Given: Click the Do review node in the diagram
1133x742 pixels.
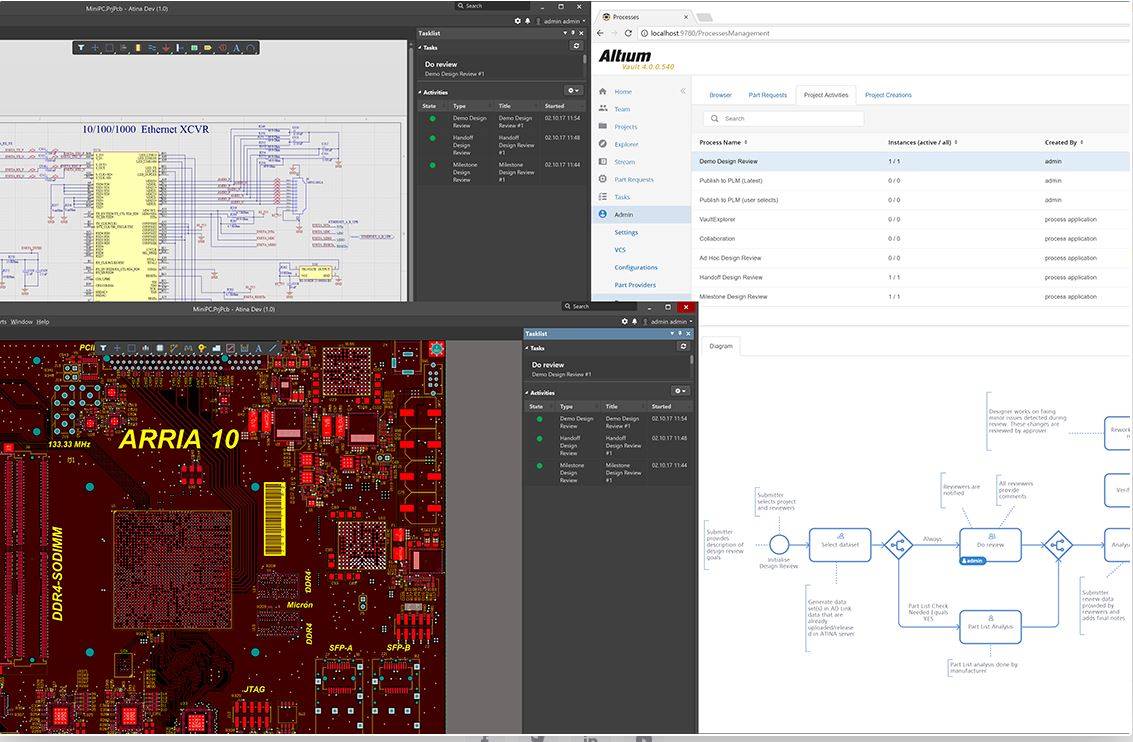Looking at the screenshot, I should pos(990,545).
